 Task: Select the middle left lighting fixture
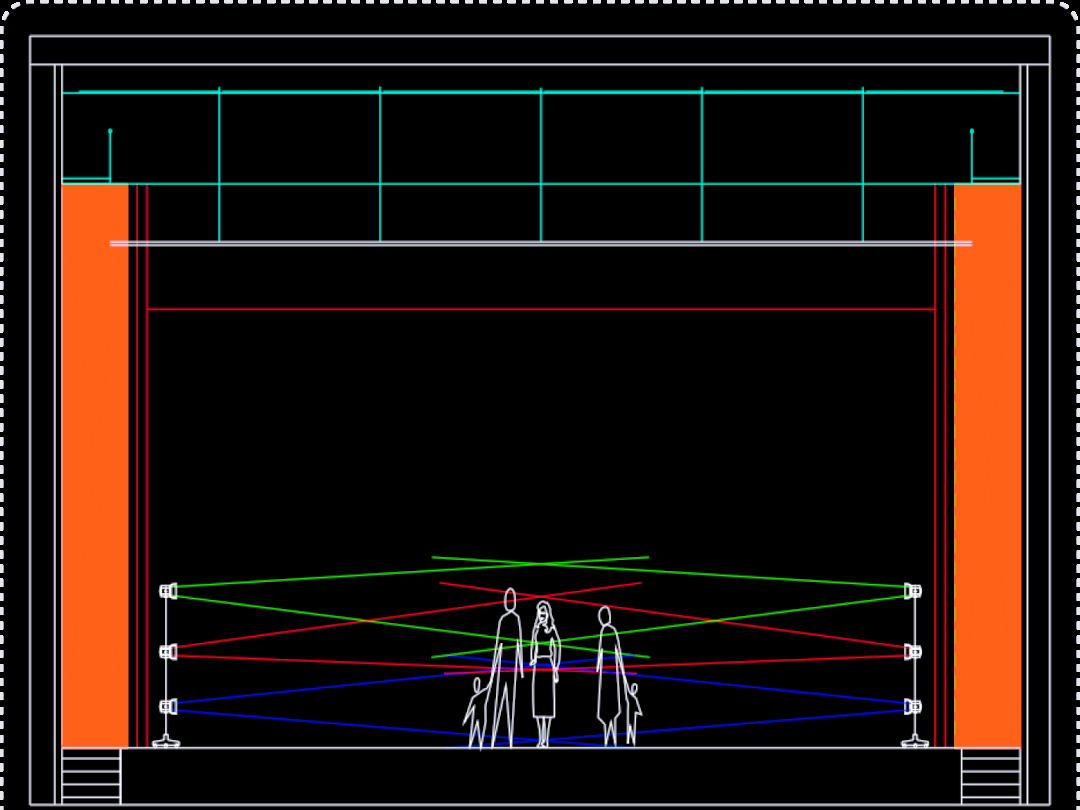click(x=168, y=652)
